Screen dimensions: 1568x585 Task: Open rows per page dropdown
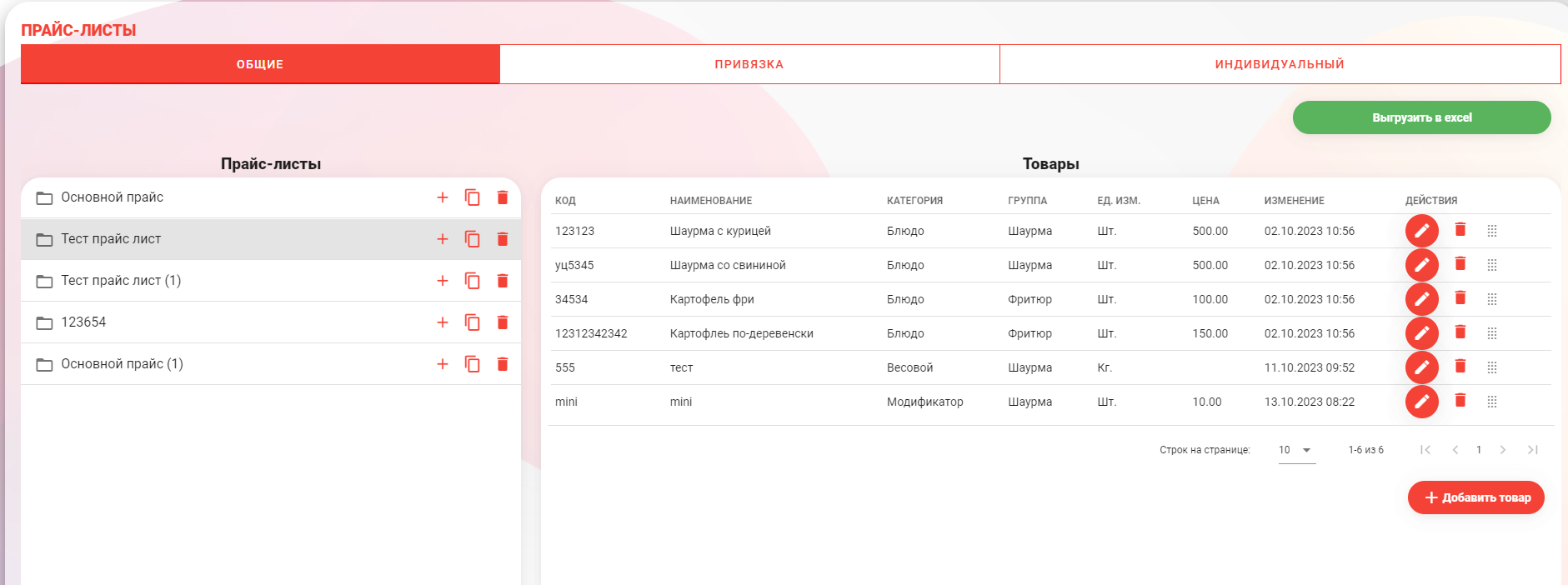pyautogui.click(x=1297, y=450)
